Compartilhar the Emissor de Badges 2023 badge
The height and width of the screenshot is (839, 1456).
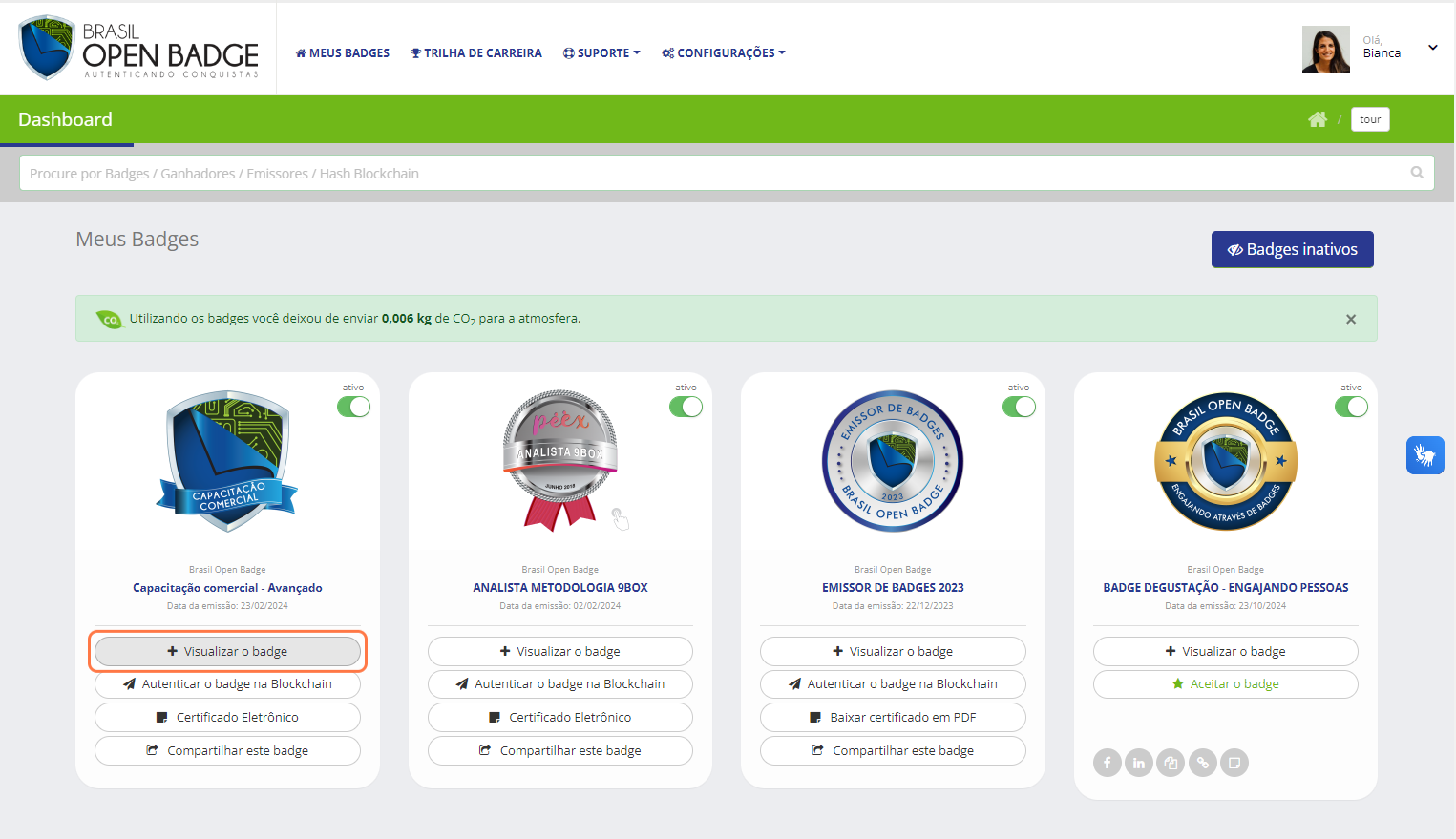[893, 751]
